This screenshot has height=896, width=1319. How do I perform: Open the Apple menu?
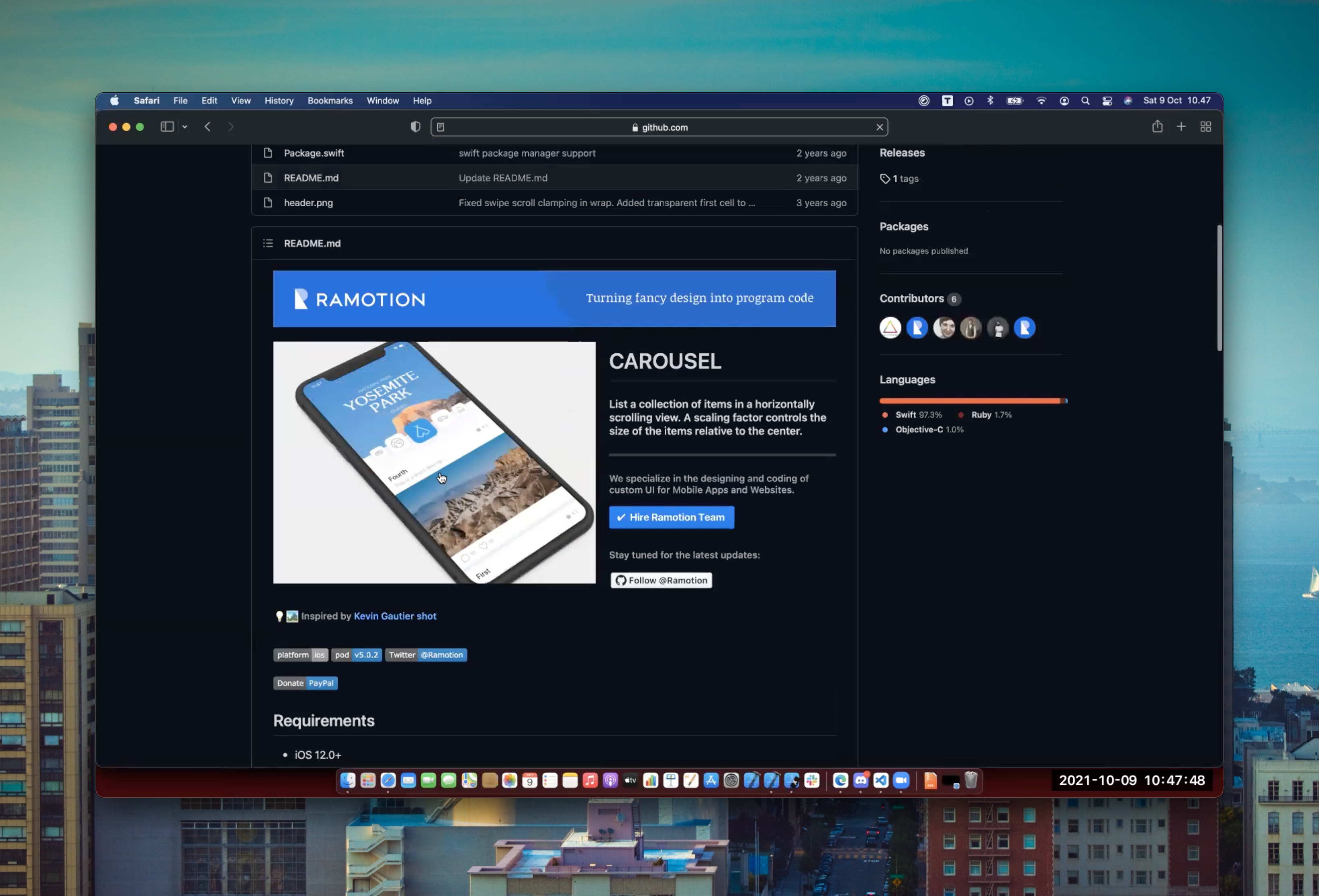pyautogui.click(x=115, y=100)
